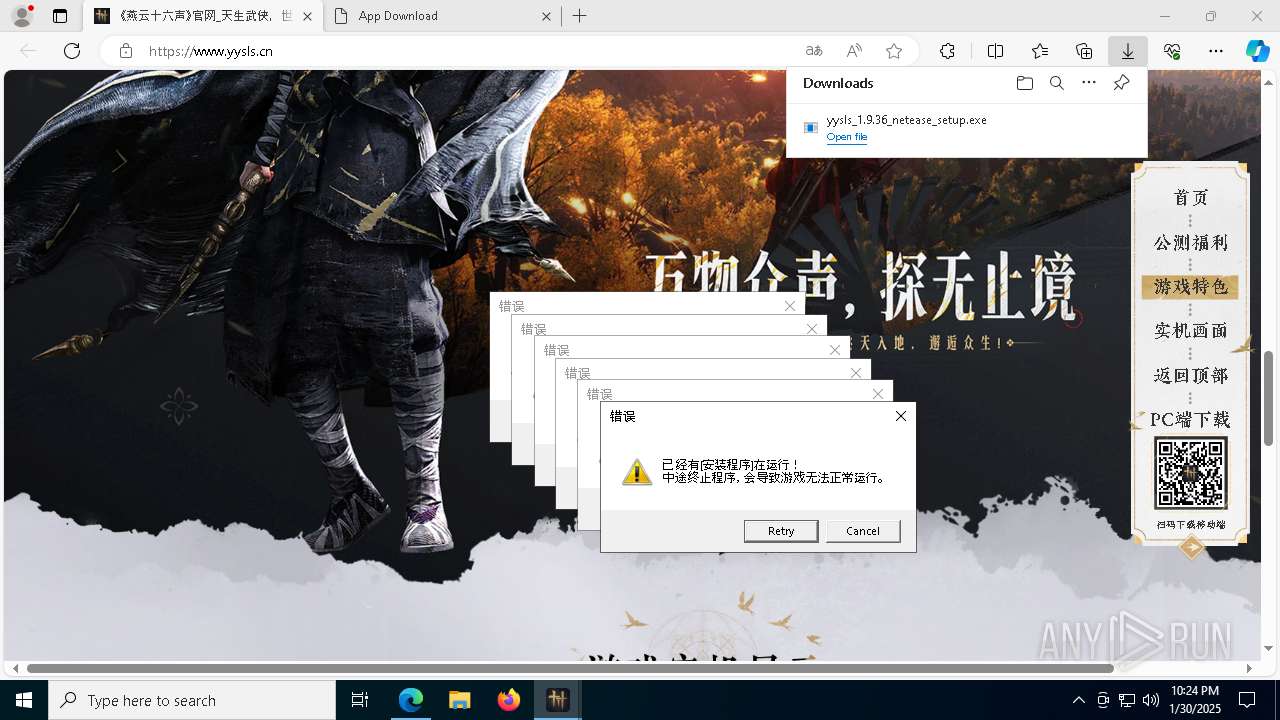Screen dimensions: 1280x720
Task: Open the Windows Start menu
Action: 24,700
